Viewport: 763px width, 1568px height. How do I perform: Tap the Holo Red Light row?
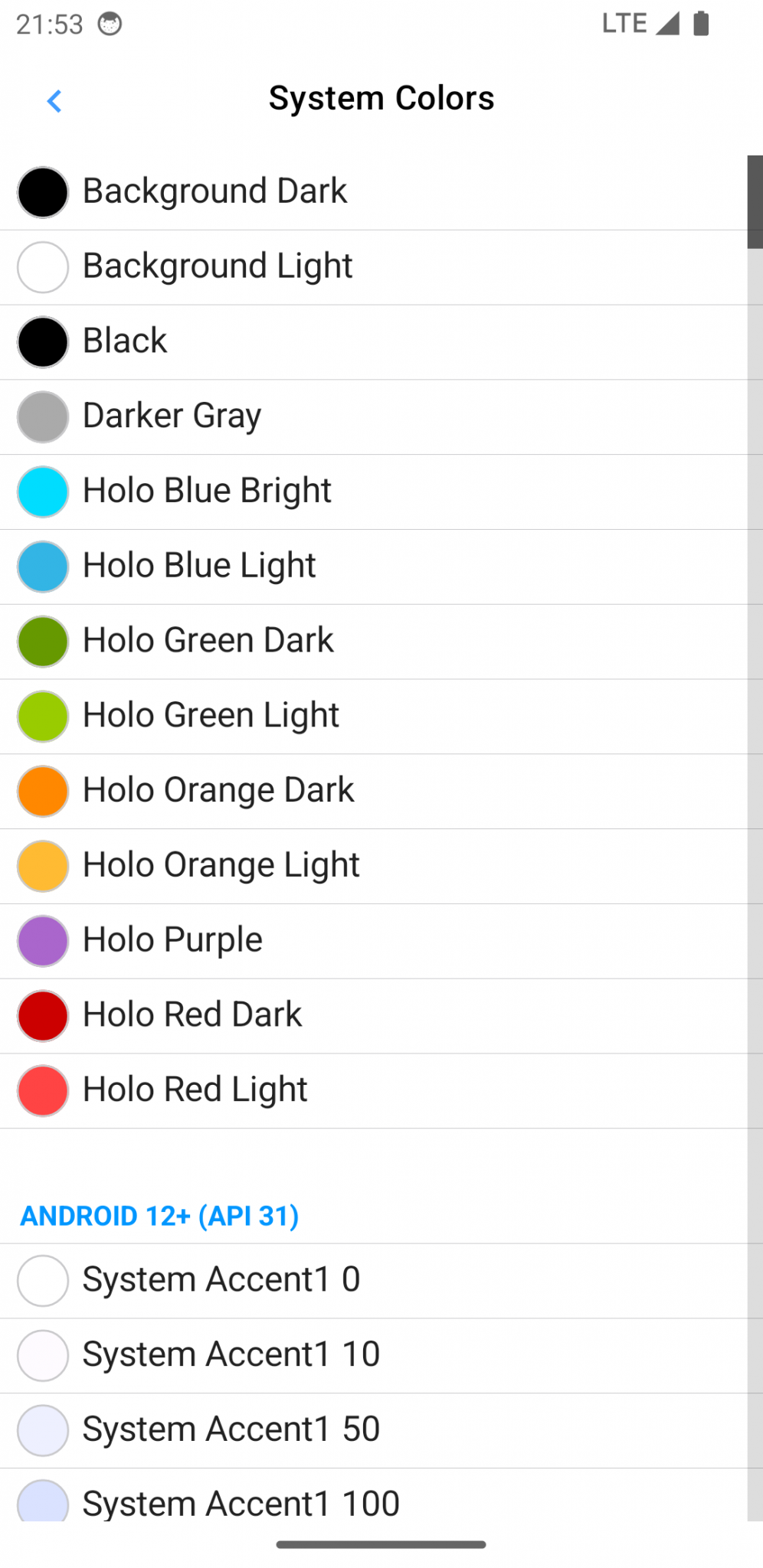[x=374, y=1091]
